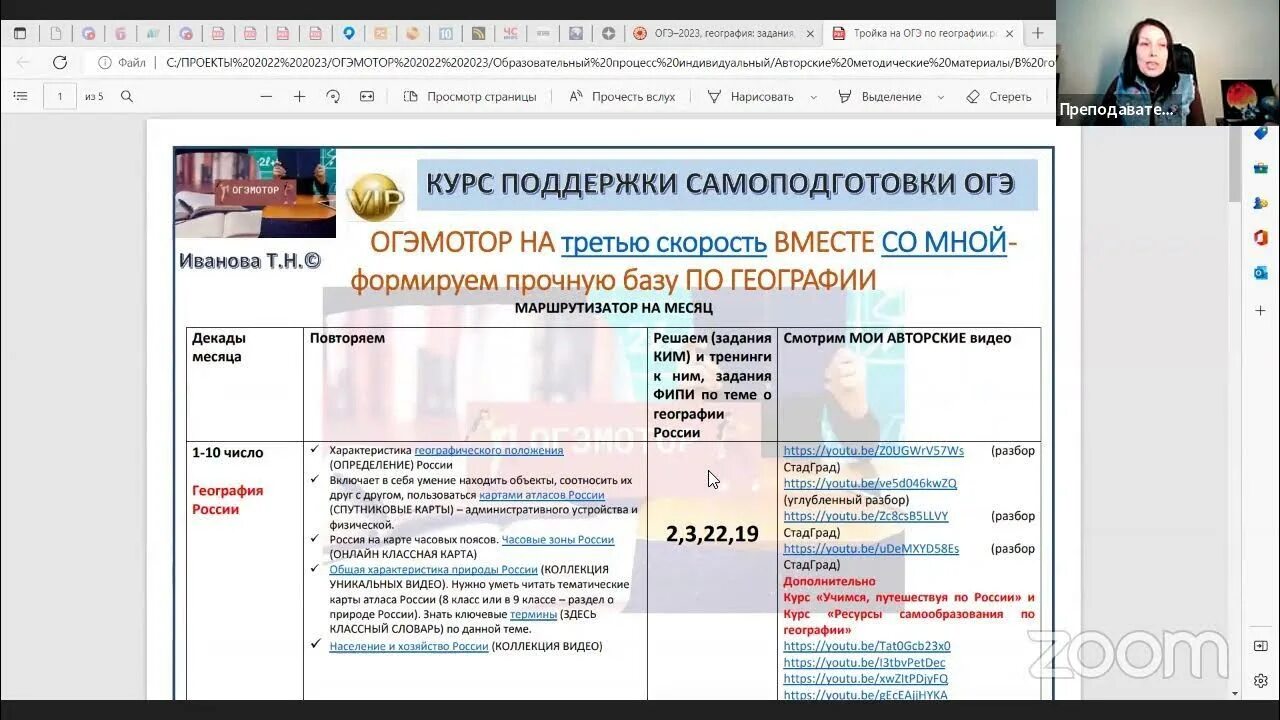The image size is (1280, 720).
Task: Hide the Edge sidebar panel icon
Action: (1260, 646)
